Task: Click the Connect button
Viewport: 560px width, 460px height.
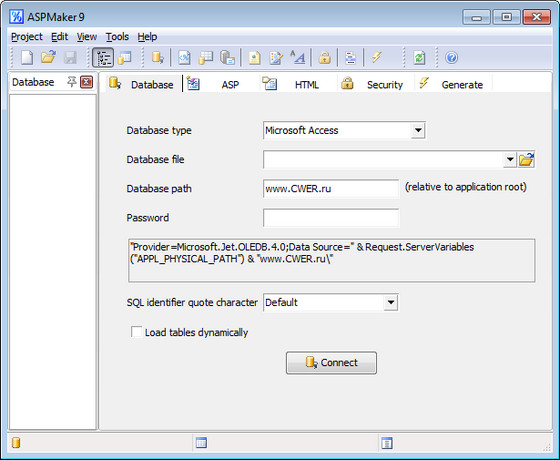Action: click(x=331, y=362)
